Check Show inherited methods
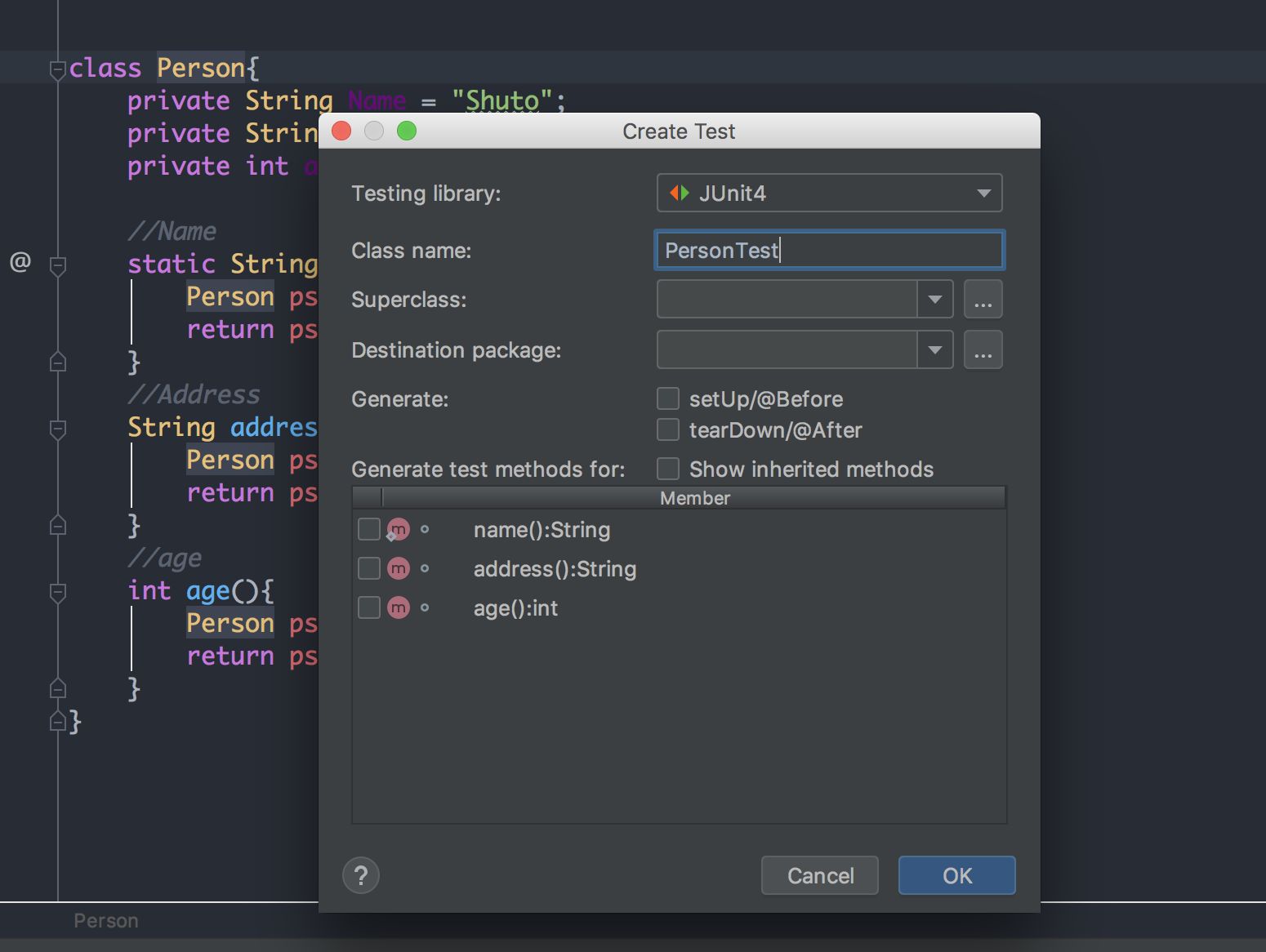This screenshot has width=1266, height=952. [668, 468]
